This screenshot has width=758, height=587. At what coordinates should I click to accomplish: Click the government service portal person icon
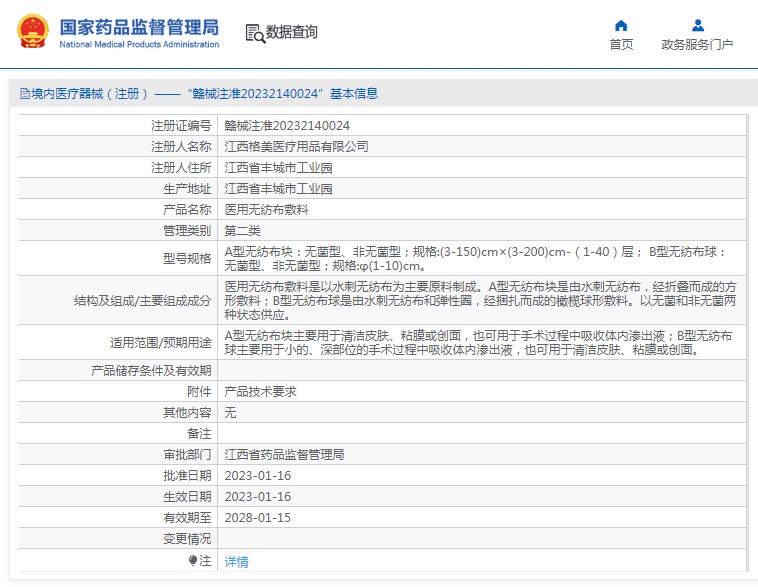697,25
